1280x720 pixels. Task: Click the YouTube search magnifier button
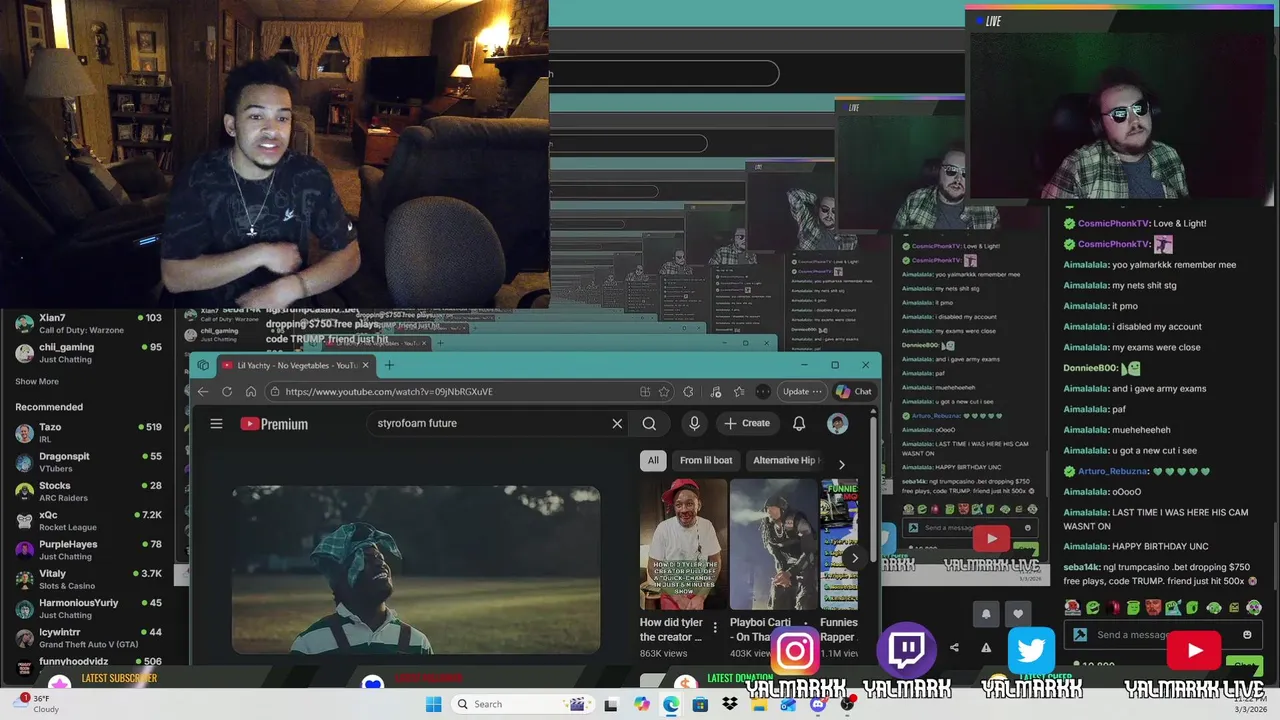pos(649,424)
